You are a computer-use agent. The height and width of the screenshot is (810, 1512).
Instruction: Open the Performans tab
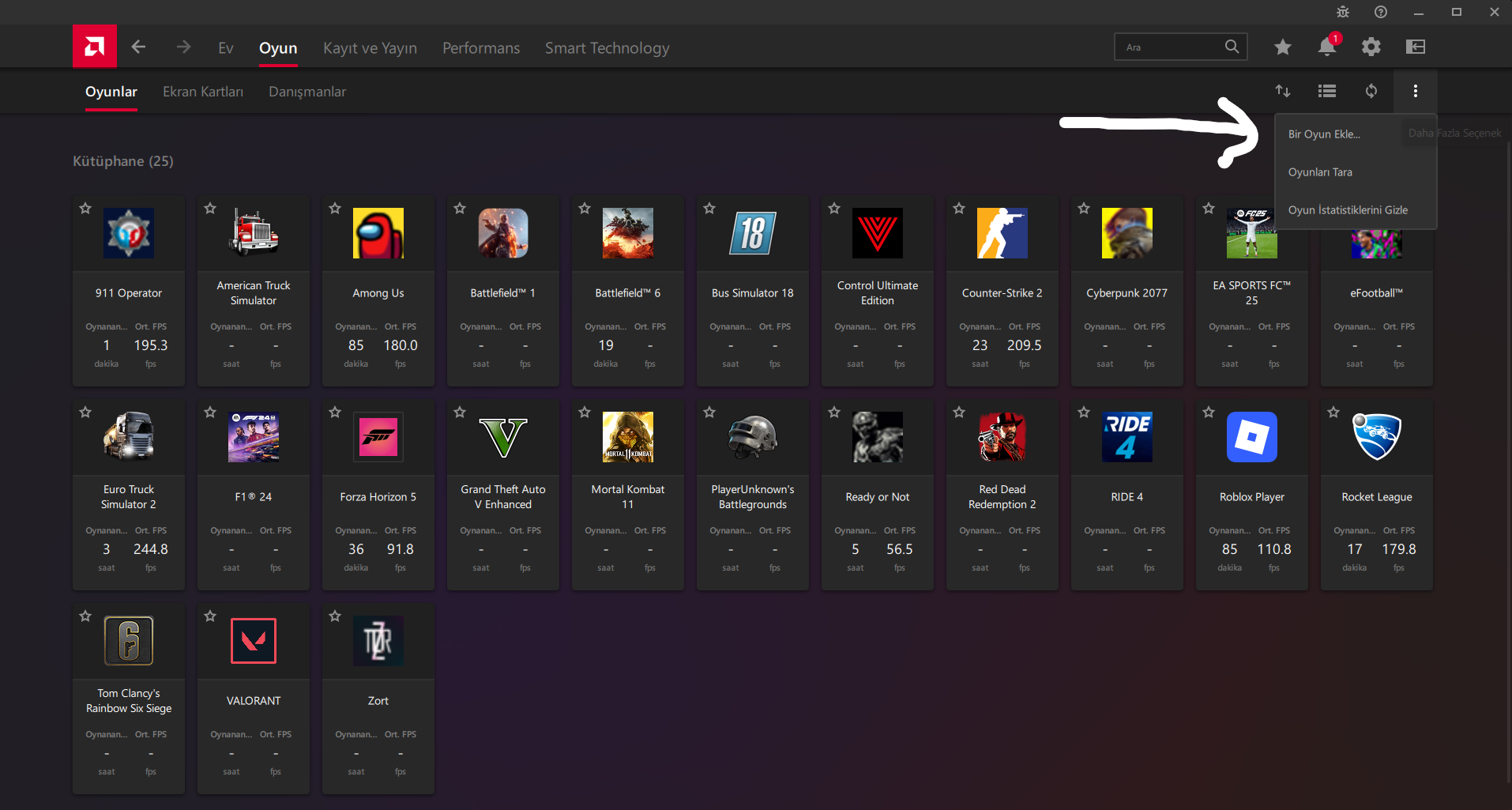pyautogui.click(x=481, y=48)
